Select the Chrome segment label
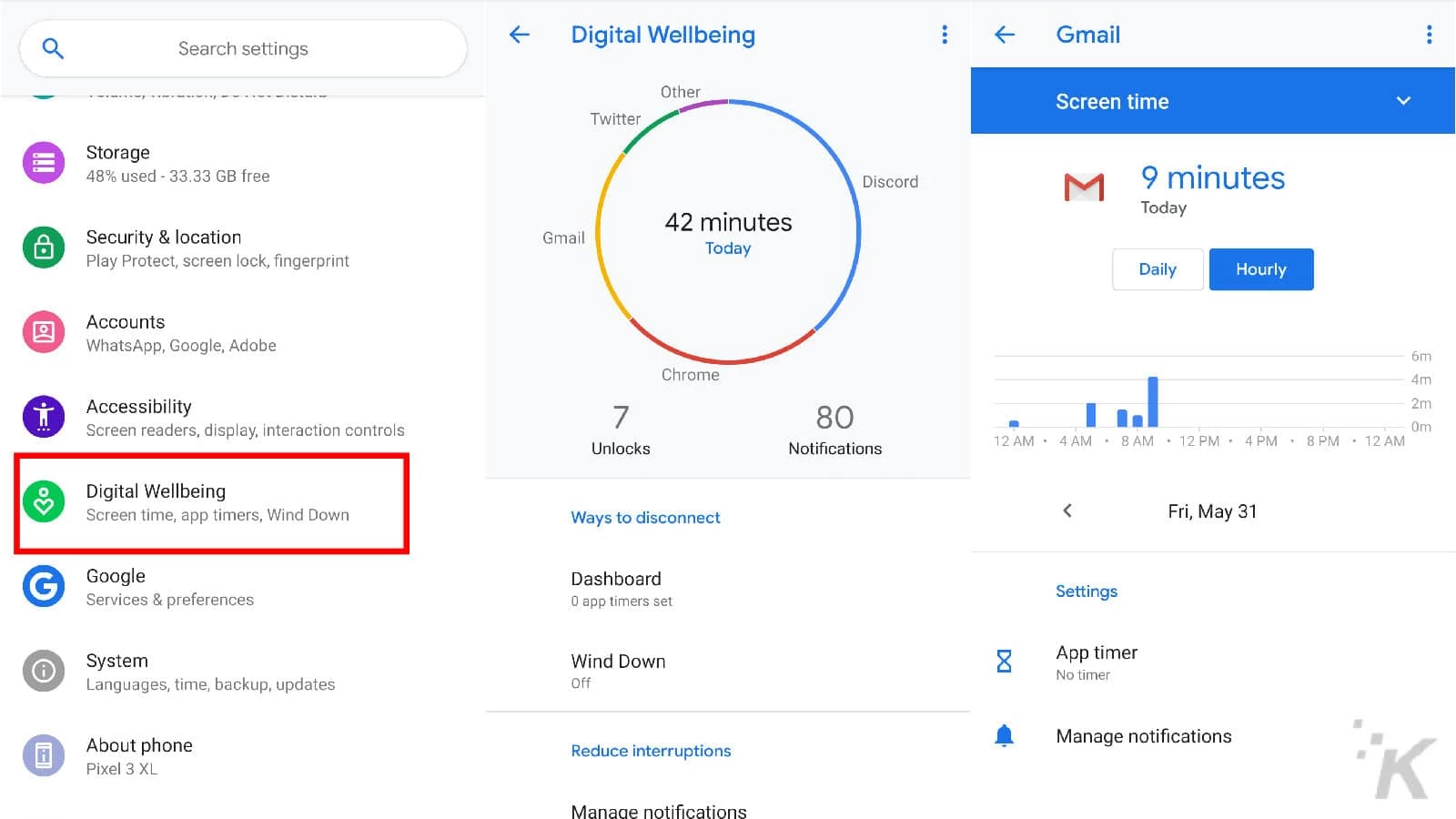 tap(690, 374)
